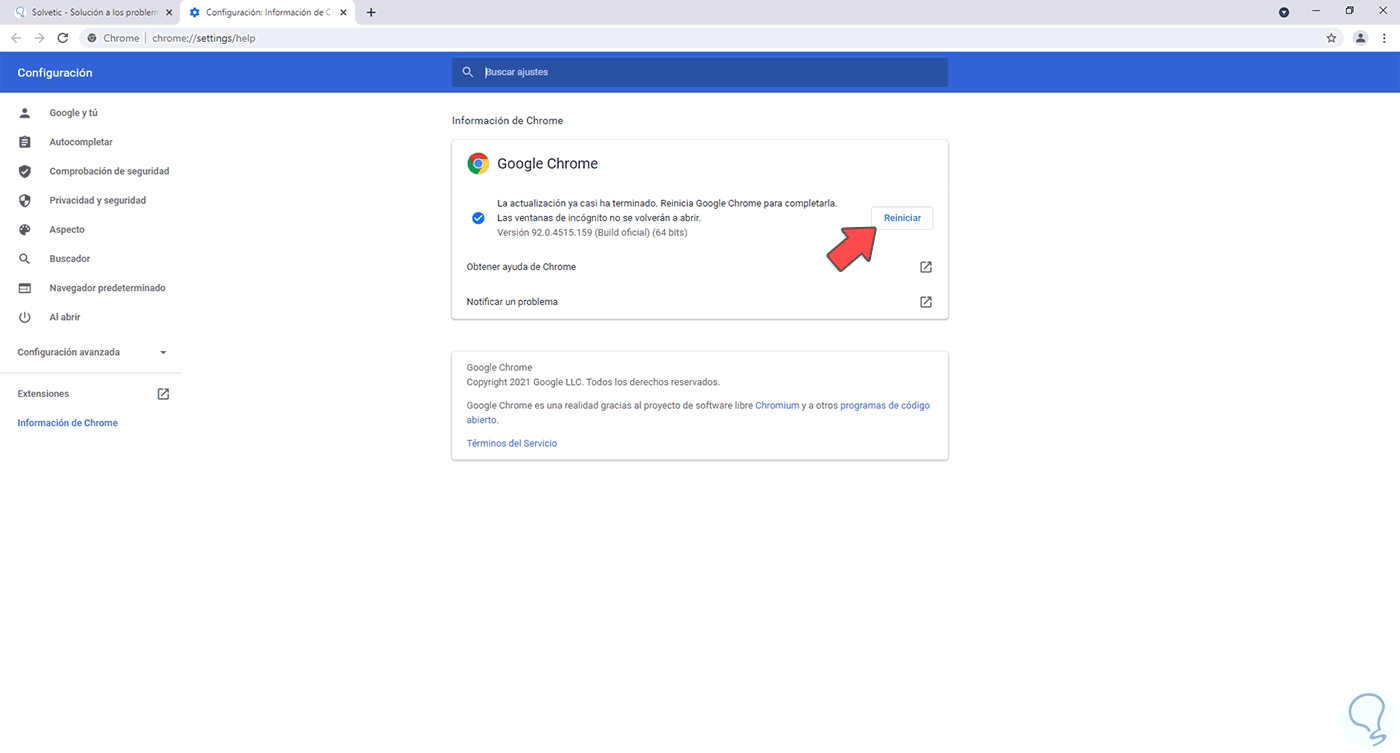
Task: Click the shield icon beside Privacidad
Action: click(25, 200)
